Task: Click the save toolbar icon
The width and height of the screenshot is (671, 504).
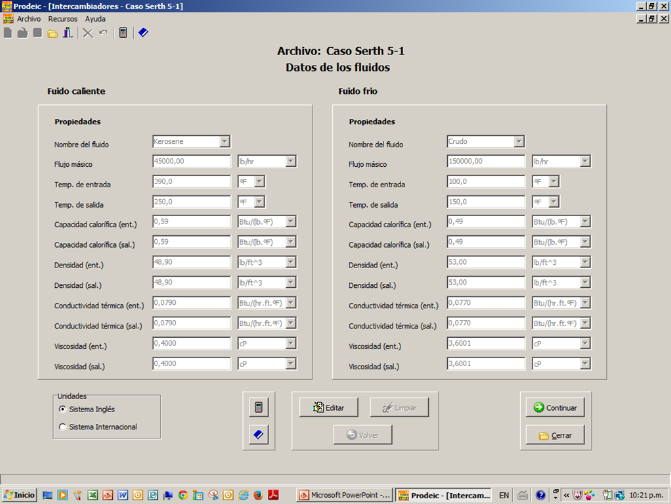Action: point(38,33)
